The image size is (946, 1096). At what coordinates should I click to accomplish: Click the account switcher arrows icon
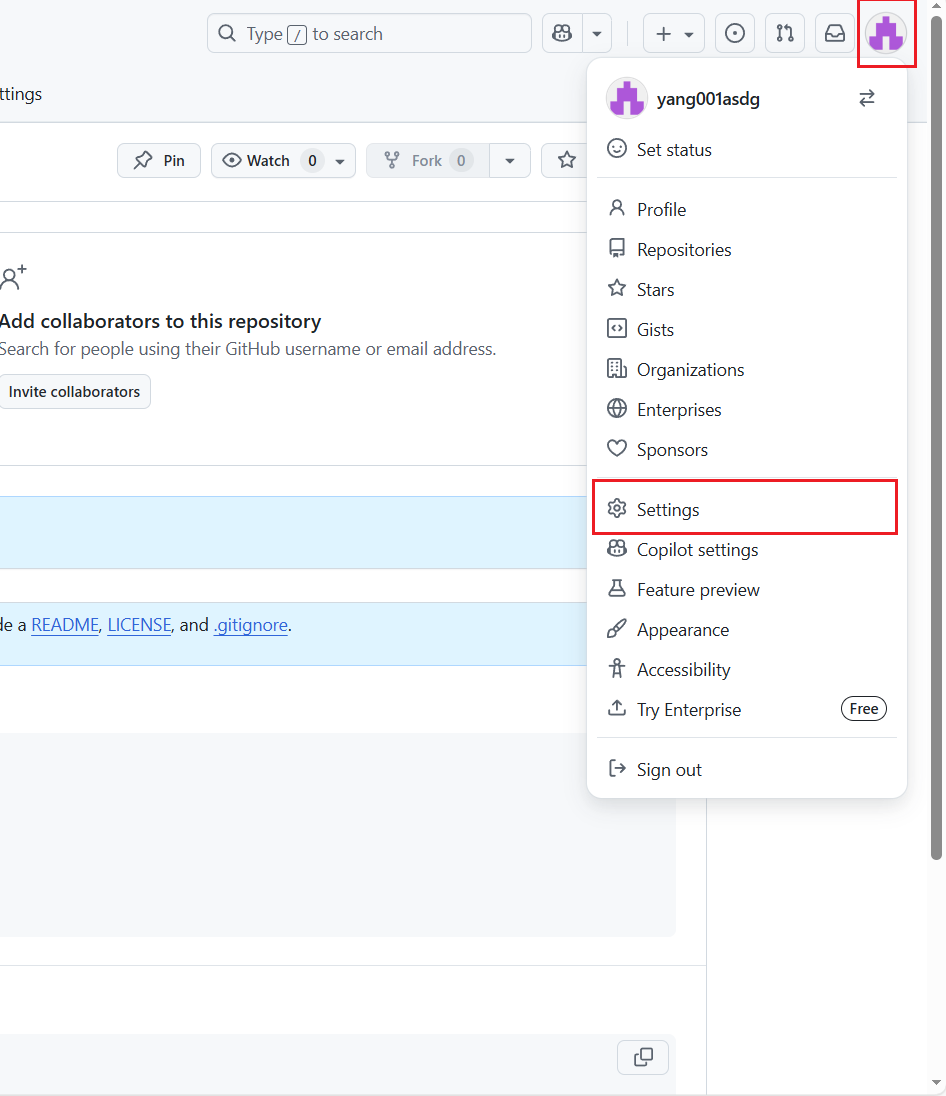(x=867, y=99)
